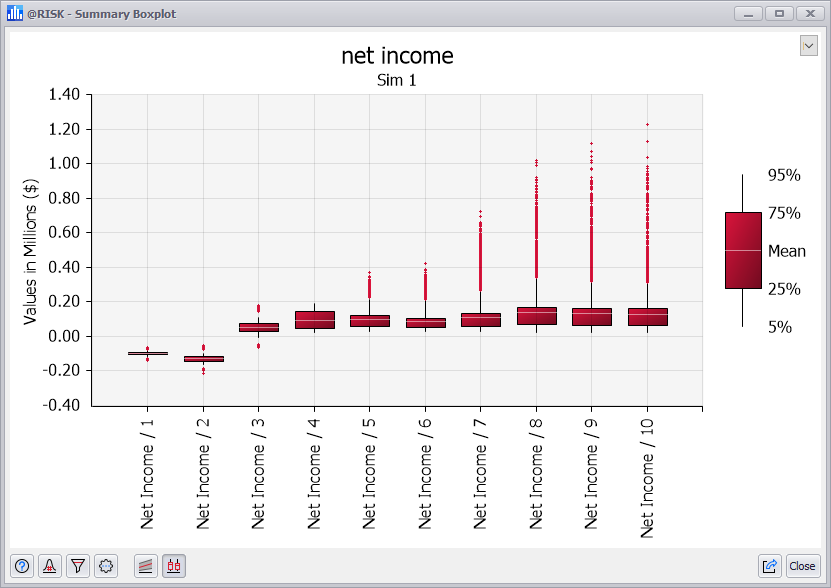The width and height of the screenshot is (831, 588).
Task: Click the distribution curve marker icon
Action: point(50,566)
